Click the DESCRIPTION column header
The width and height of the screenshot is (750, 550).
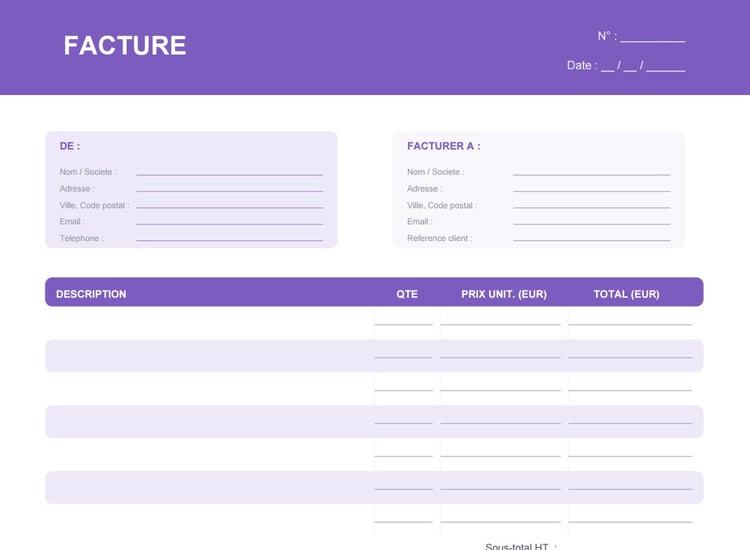(91, 294)
